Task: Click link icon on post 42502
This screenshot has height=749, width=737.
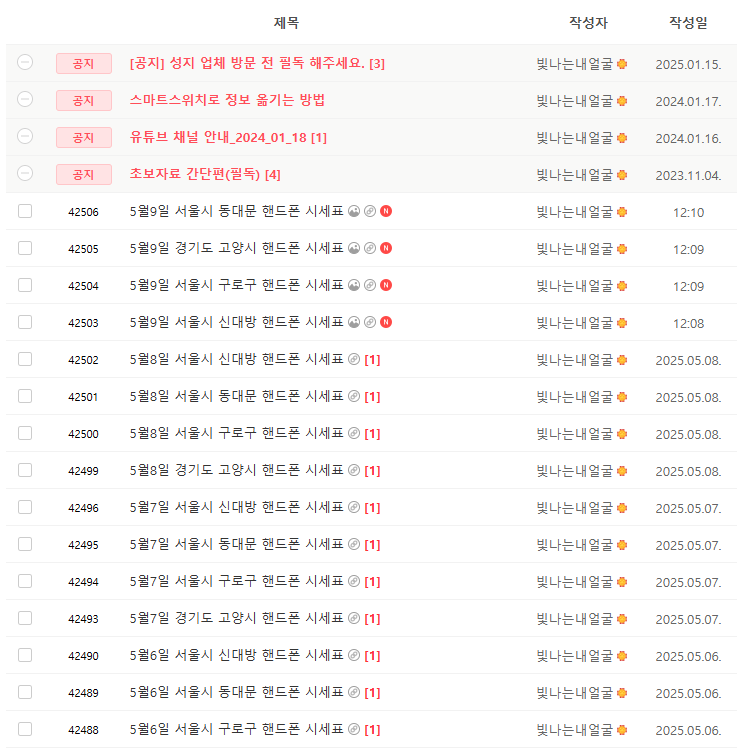Action: click(x=353, y=359)
